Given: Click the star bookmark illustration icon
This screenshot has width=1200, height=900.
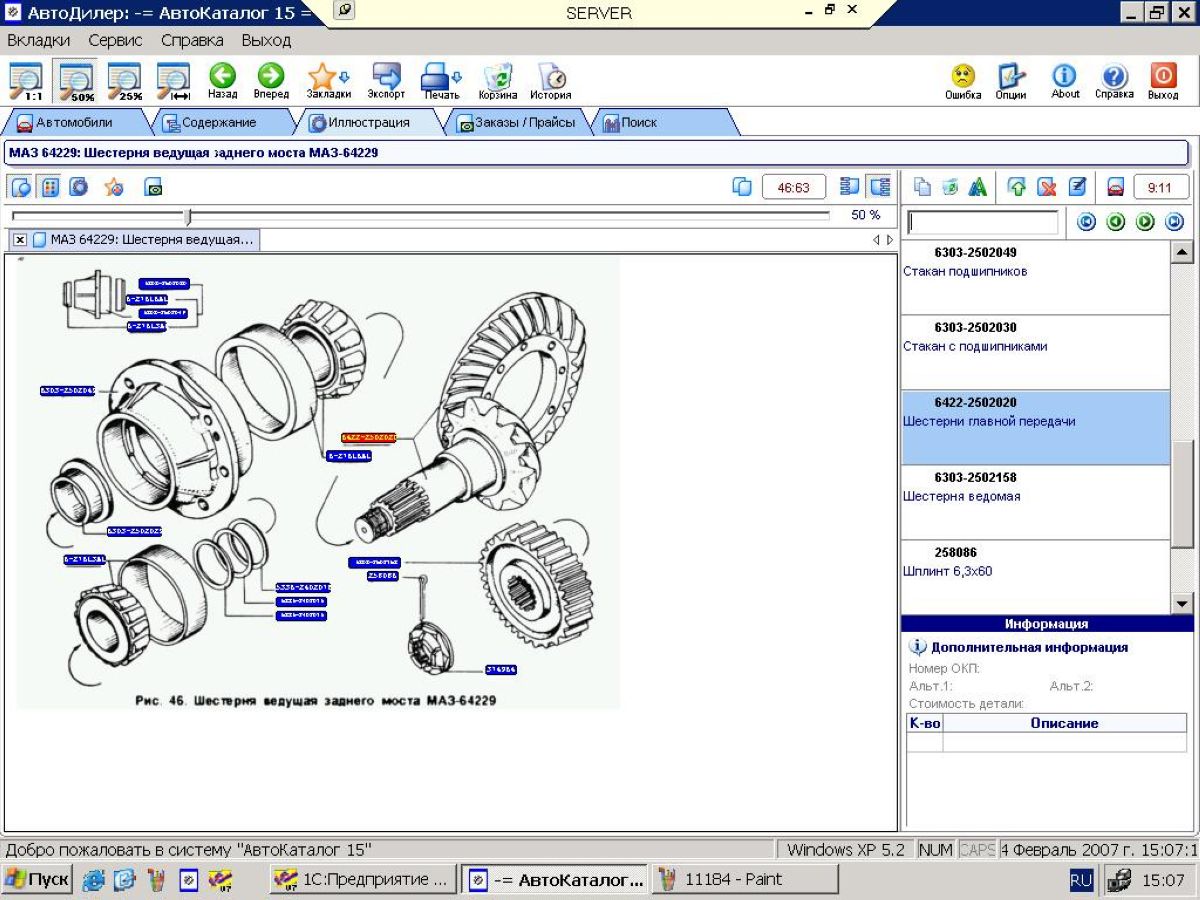Looking at the screenshot, I should coord(113,187).
